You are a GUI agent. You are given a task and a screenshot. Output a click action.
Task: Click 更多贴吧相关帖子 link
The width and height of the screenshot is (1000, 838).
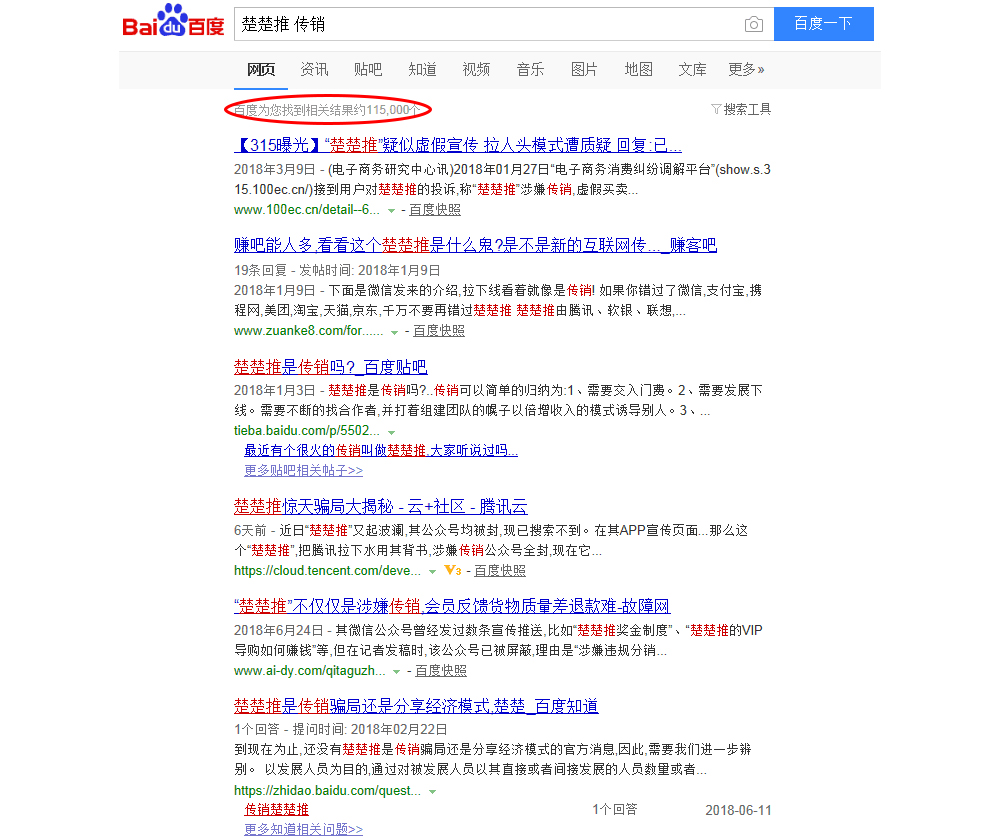303,470
